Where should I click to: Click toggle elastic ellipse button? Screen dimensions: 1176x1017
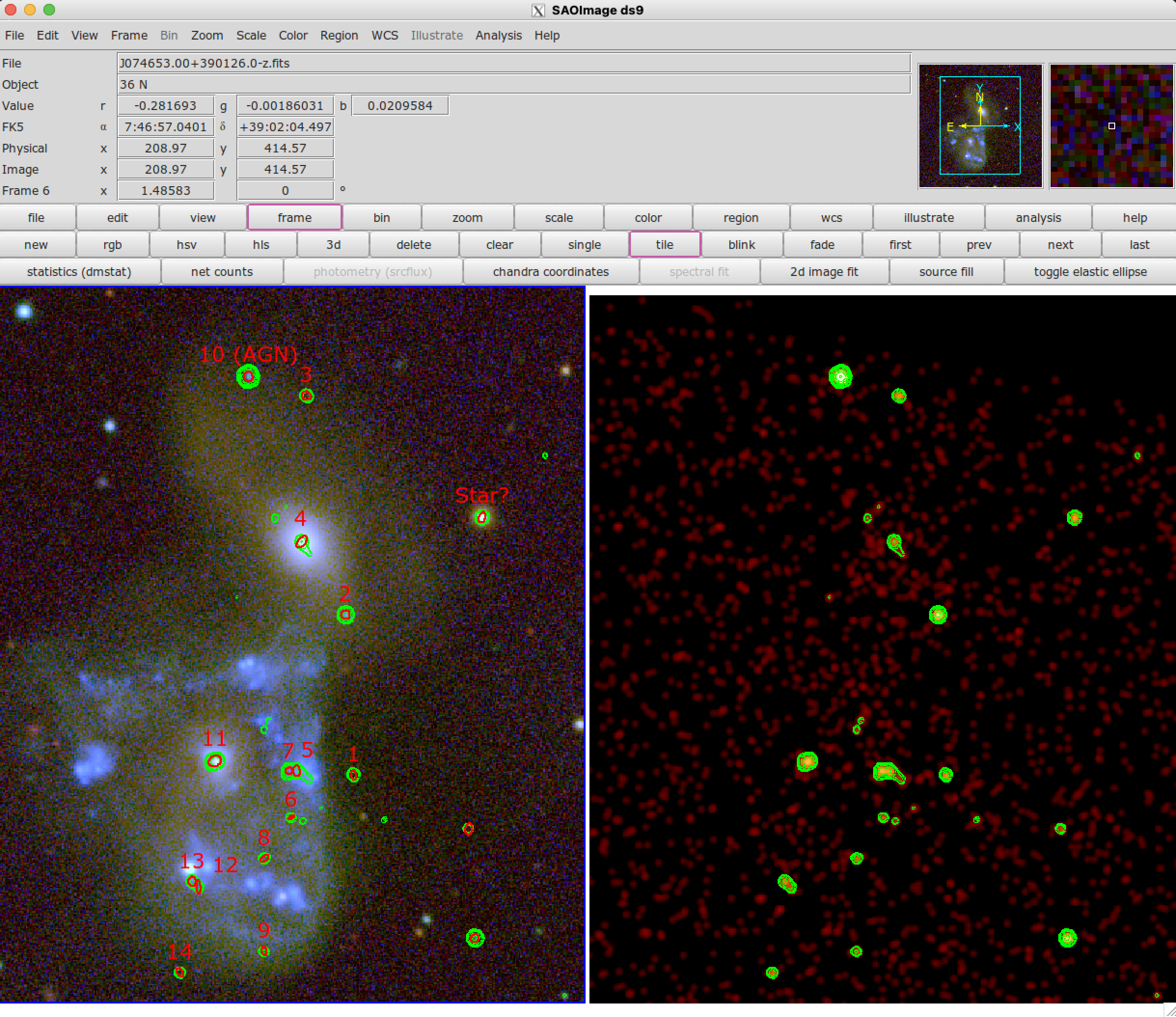(x=1090, y=272)
